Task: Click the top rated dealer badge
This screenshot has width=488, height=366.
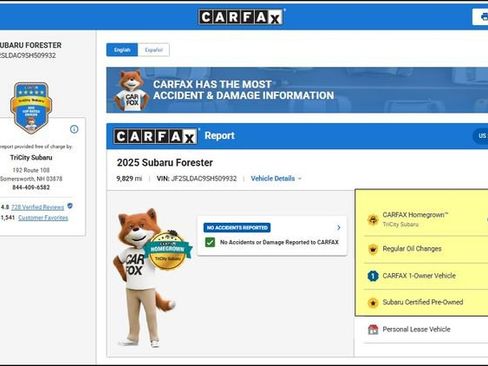Action: pyautogui.click(x=31, y=108)
